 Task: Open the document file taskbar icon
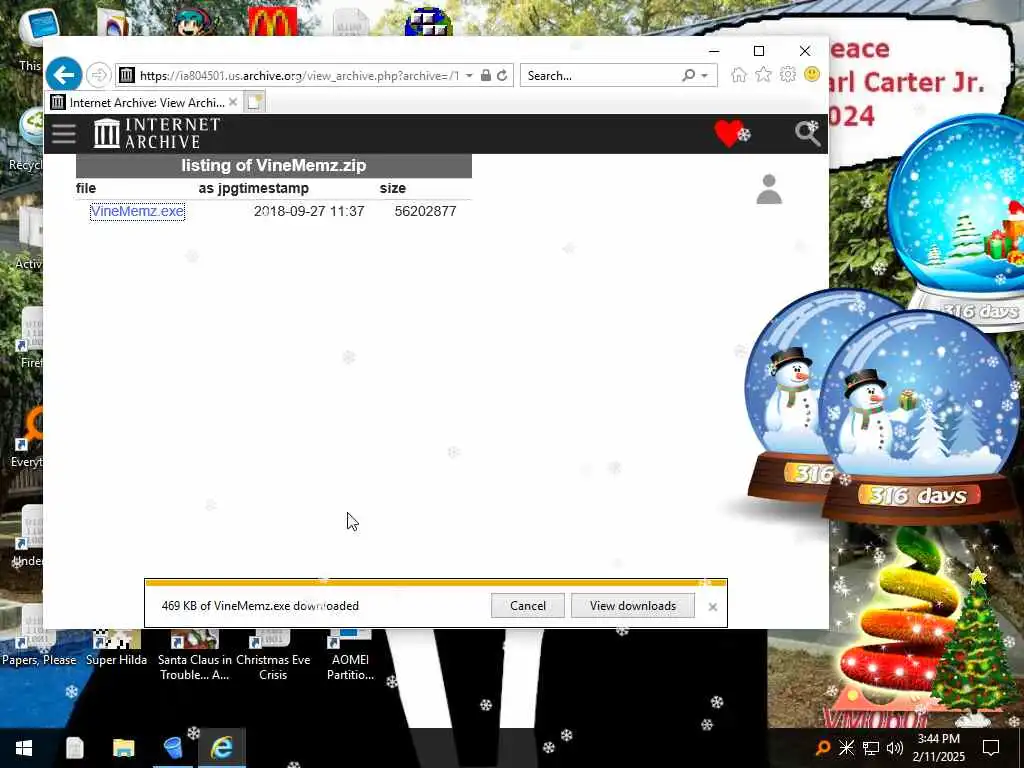(74, 748)
